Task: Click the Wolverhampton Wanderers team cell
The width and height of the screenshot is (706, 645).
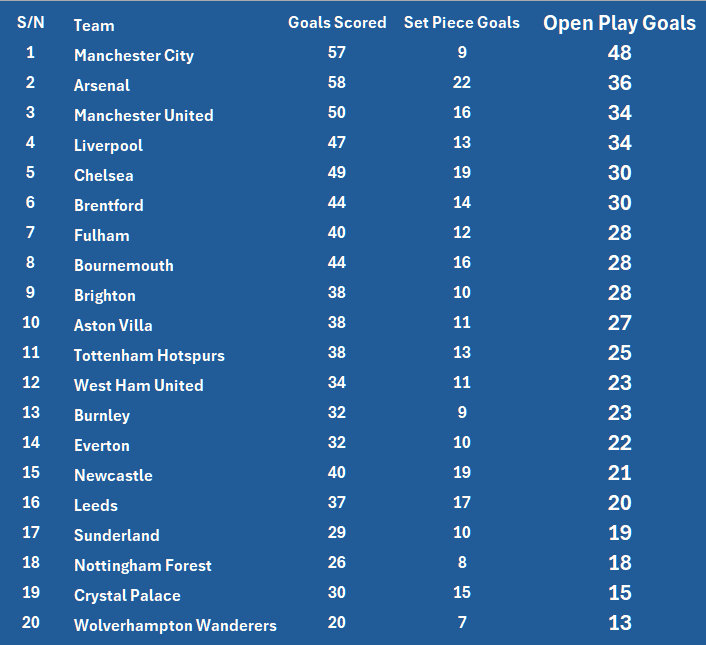Action: pyautogui.click(x=175, y=625)
